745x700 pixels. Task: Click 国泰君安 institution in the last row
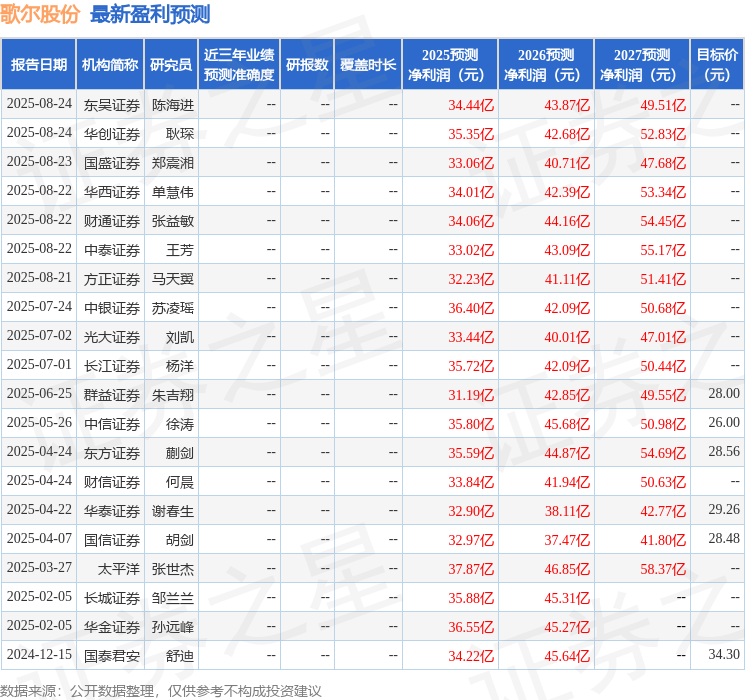(x=111, y=655)
